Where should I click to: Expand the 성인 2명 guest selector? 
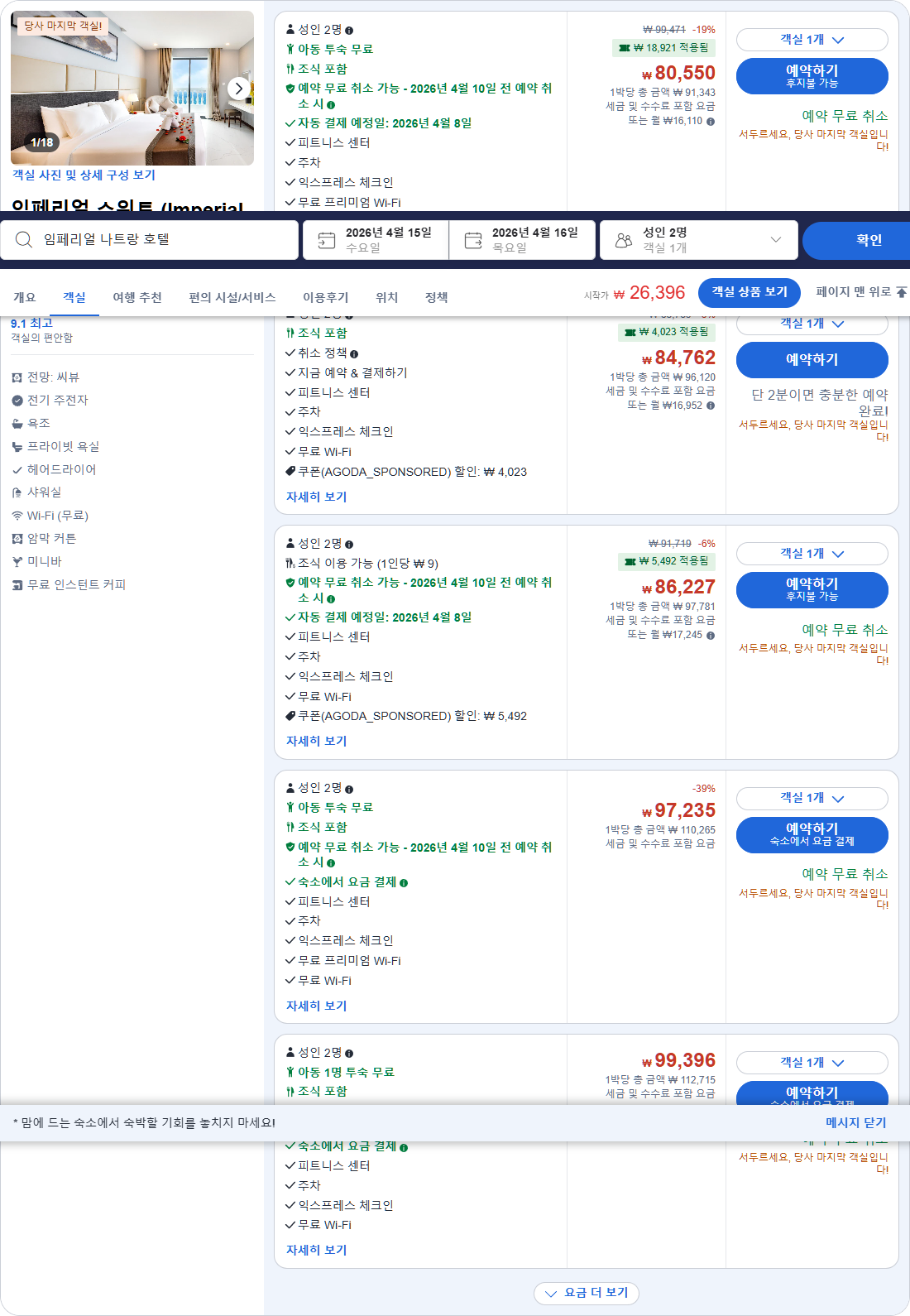699,240
